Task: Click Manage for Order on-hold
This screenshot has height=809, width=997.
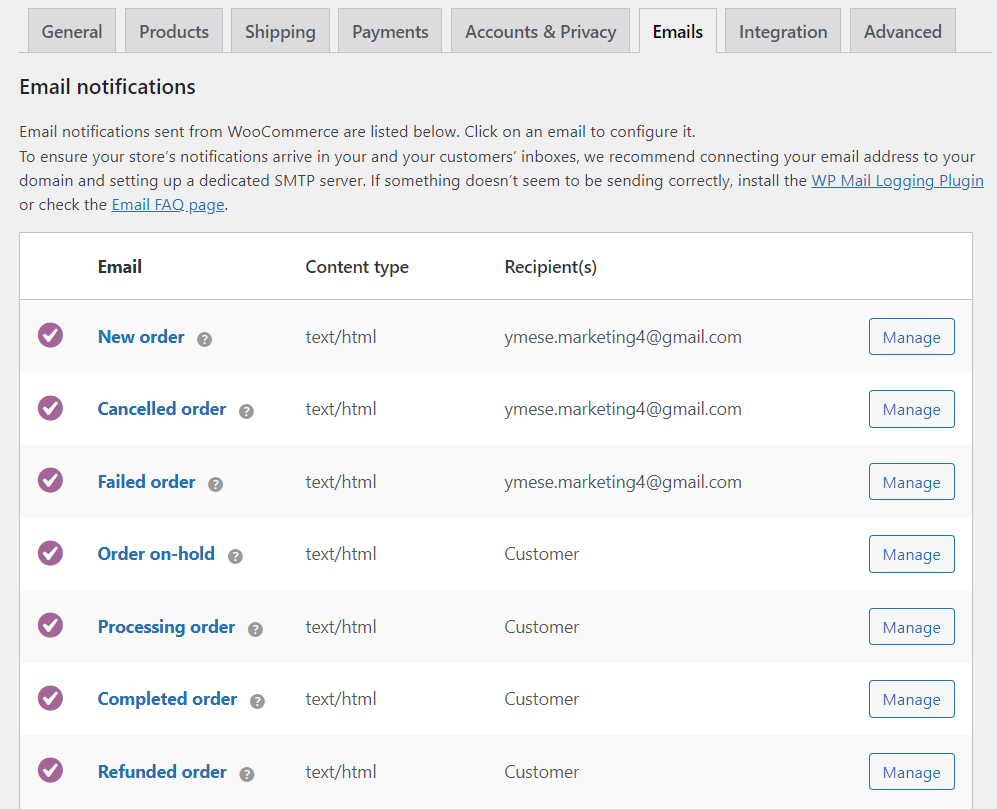Action: tap(912, 554)
